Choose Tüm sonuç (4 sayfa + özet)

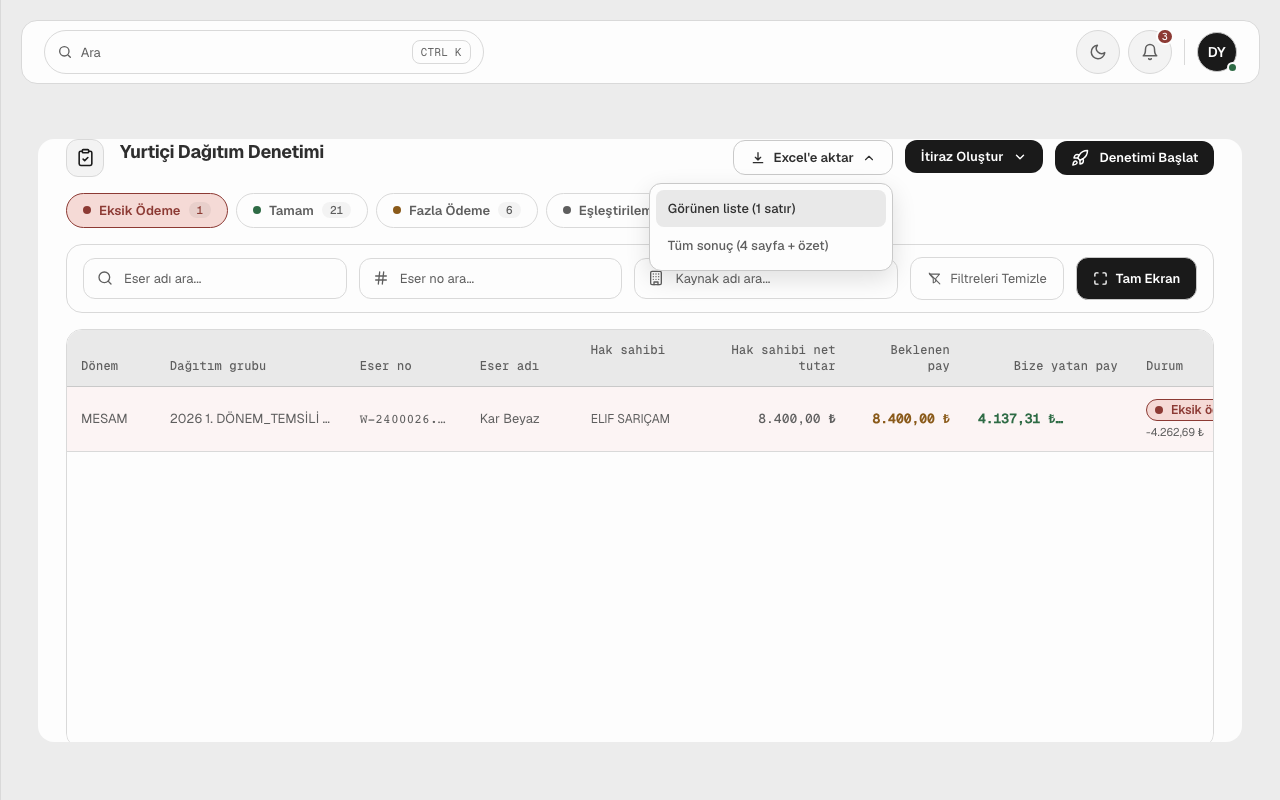[x=770, y=245]
